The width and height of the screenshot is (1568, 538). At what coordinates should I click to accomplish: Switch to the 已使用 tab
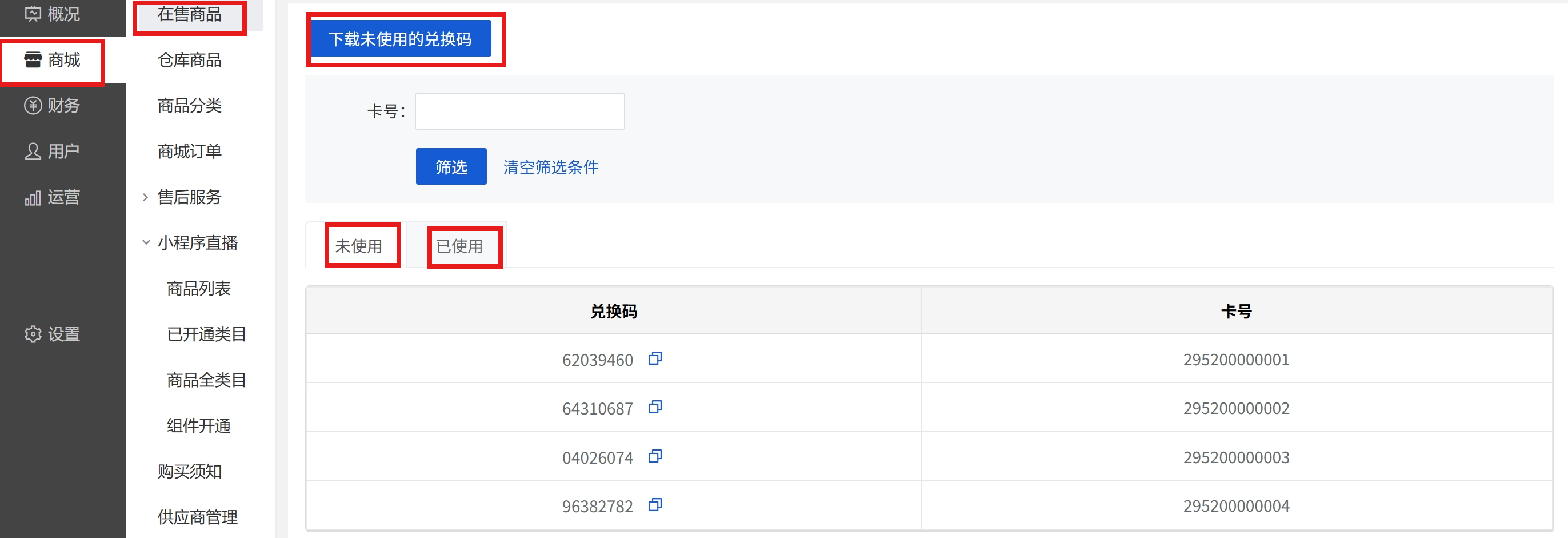459,246
